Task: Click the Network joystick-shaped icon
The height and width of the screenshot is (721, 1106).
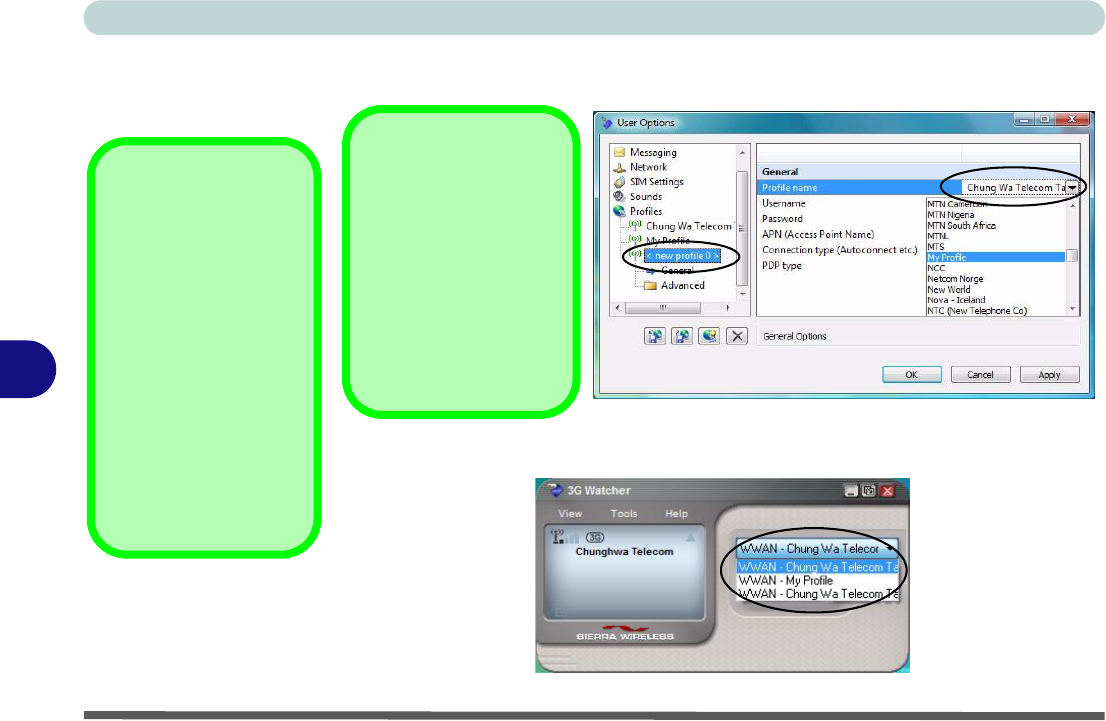Action: pyautogui.click(x=619, y=167)
